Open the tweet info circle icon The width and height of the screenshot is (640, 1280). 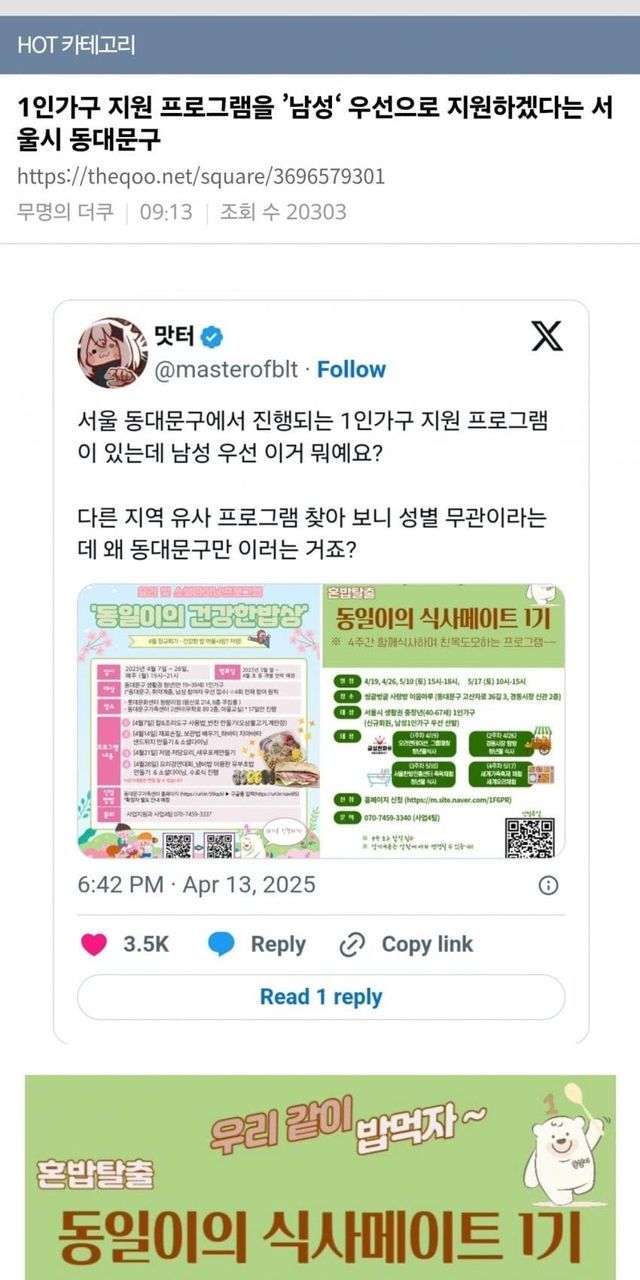click(549, 885)
